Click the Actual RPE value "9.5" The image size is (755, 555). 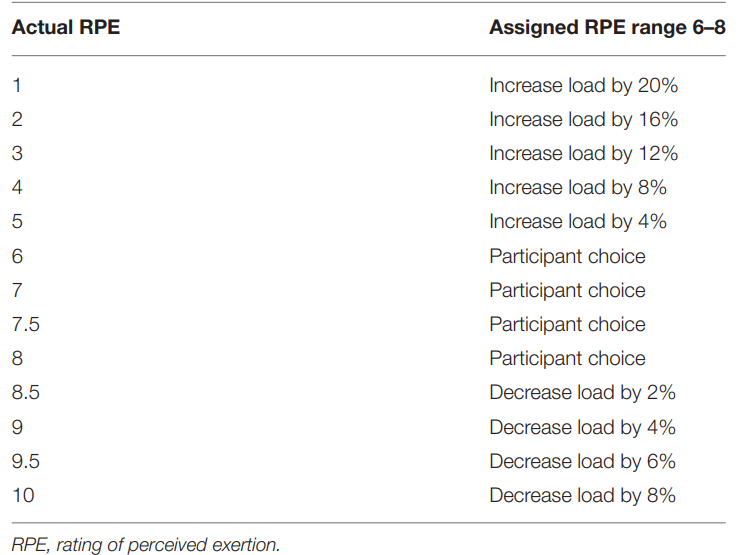click(25, 461)
